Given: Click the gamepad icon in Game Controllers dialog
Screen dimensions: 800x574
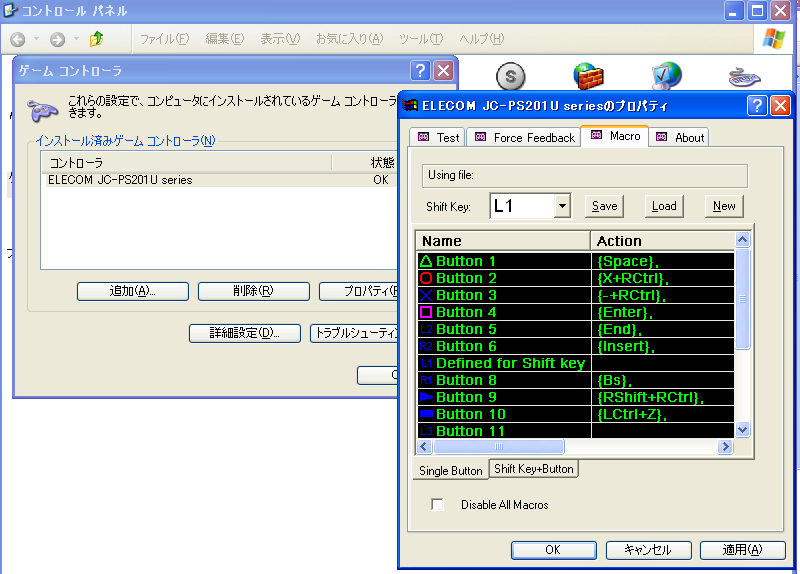Looking at the screenshot, I should 42,110.
